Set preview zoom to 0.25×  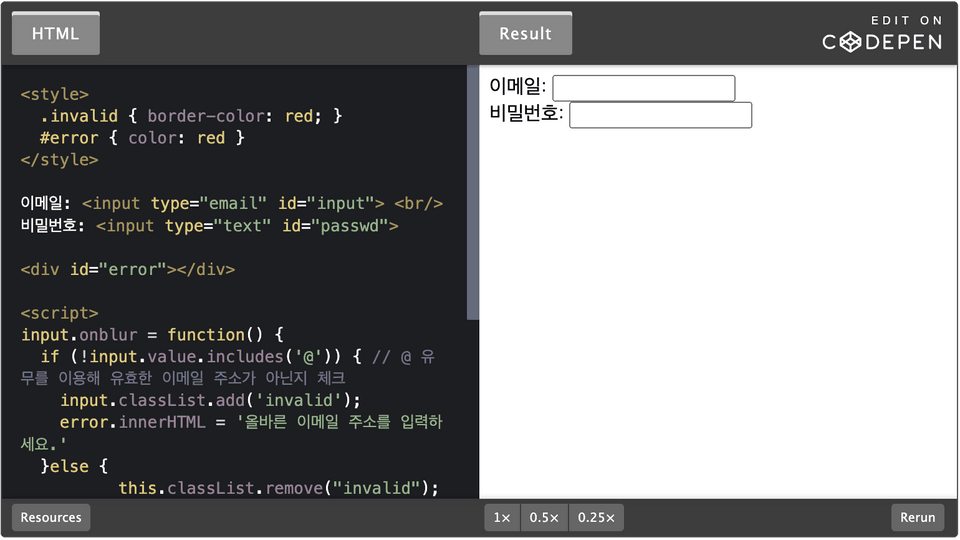596,517
